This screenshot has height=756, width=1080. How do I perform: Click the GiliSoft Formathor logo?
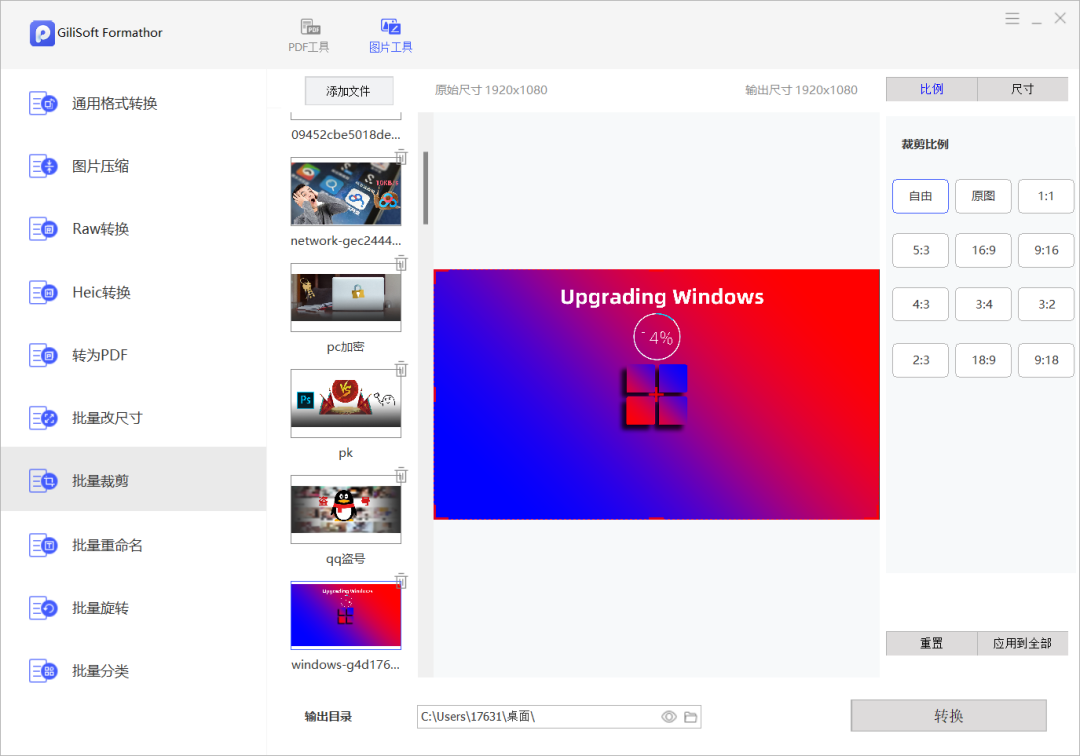(x=42, y=32)
